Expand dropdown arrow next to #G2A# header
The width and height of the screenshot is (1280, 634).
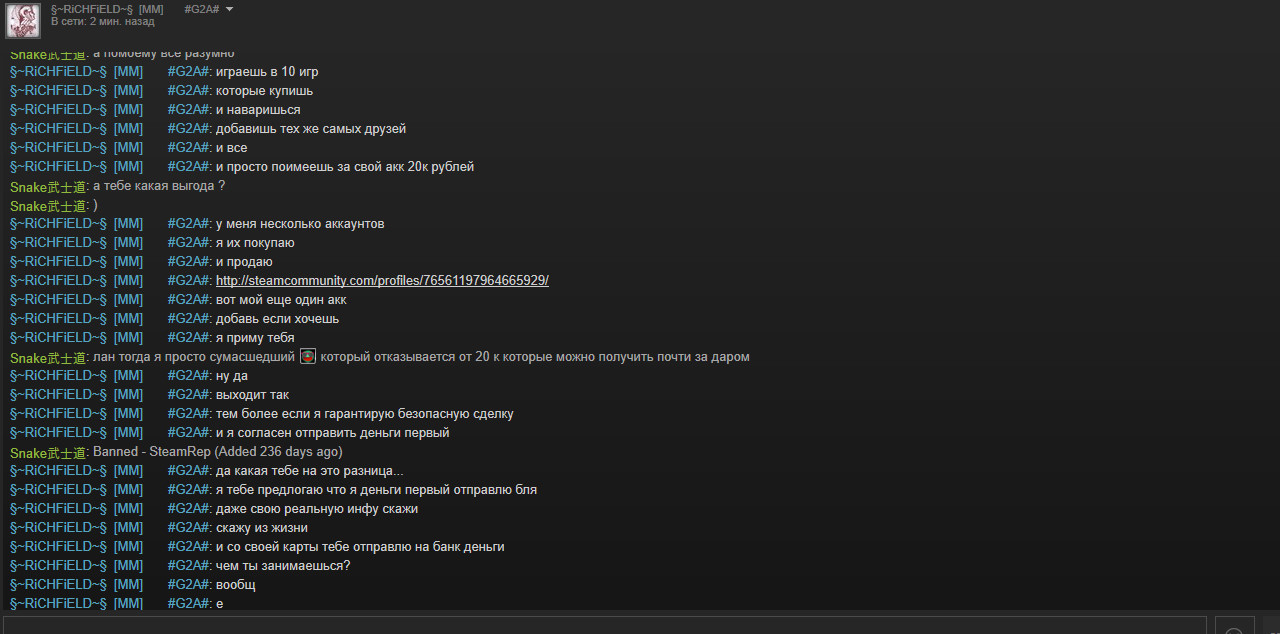pos(229,9)
